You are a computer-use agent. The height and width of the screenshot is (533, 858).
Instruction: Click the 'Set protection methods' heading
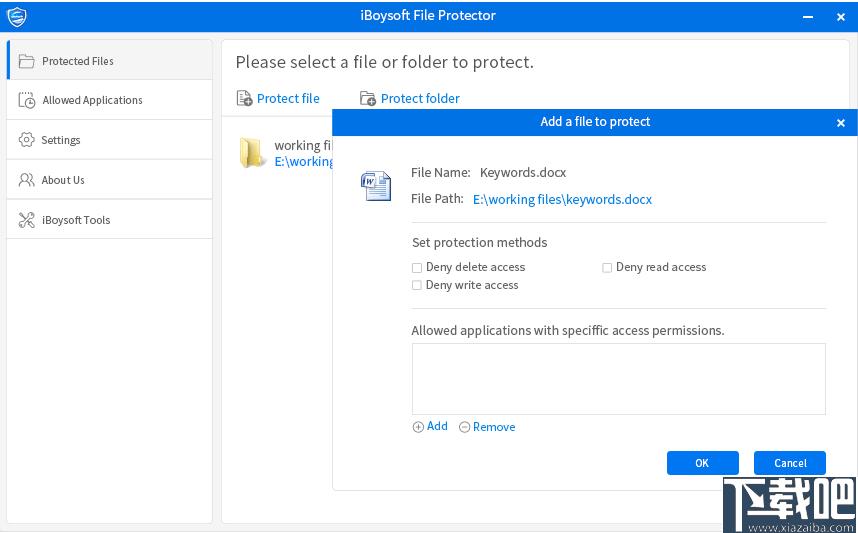pyautogui.click(x=479, y=242)
